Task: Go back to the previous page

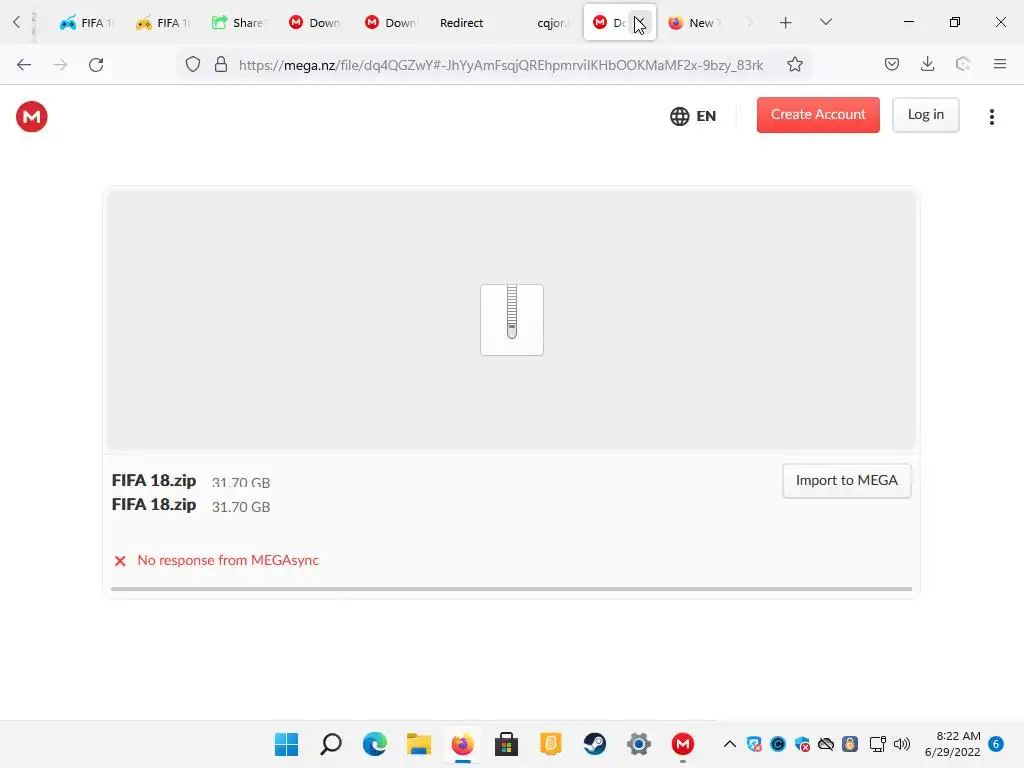Action: pyautogui.click(x=24, y=65)
